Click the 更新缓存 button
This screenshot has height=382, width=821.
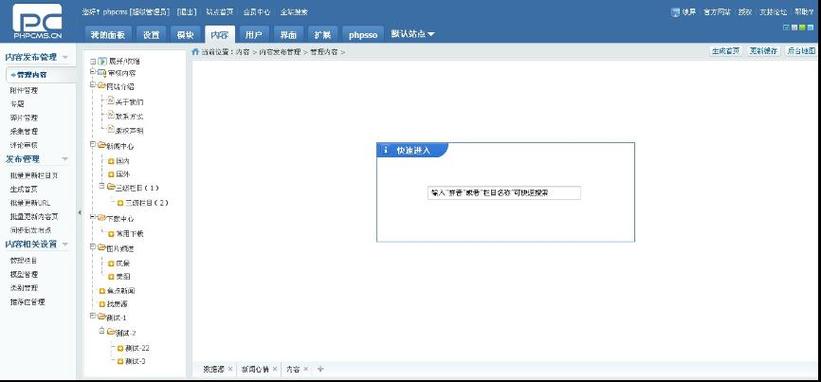[x=763, y=51]
